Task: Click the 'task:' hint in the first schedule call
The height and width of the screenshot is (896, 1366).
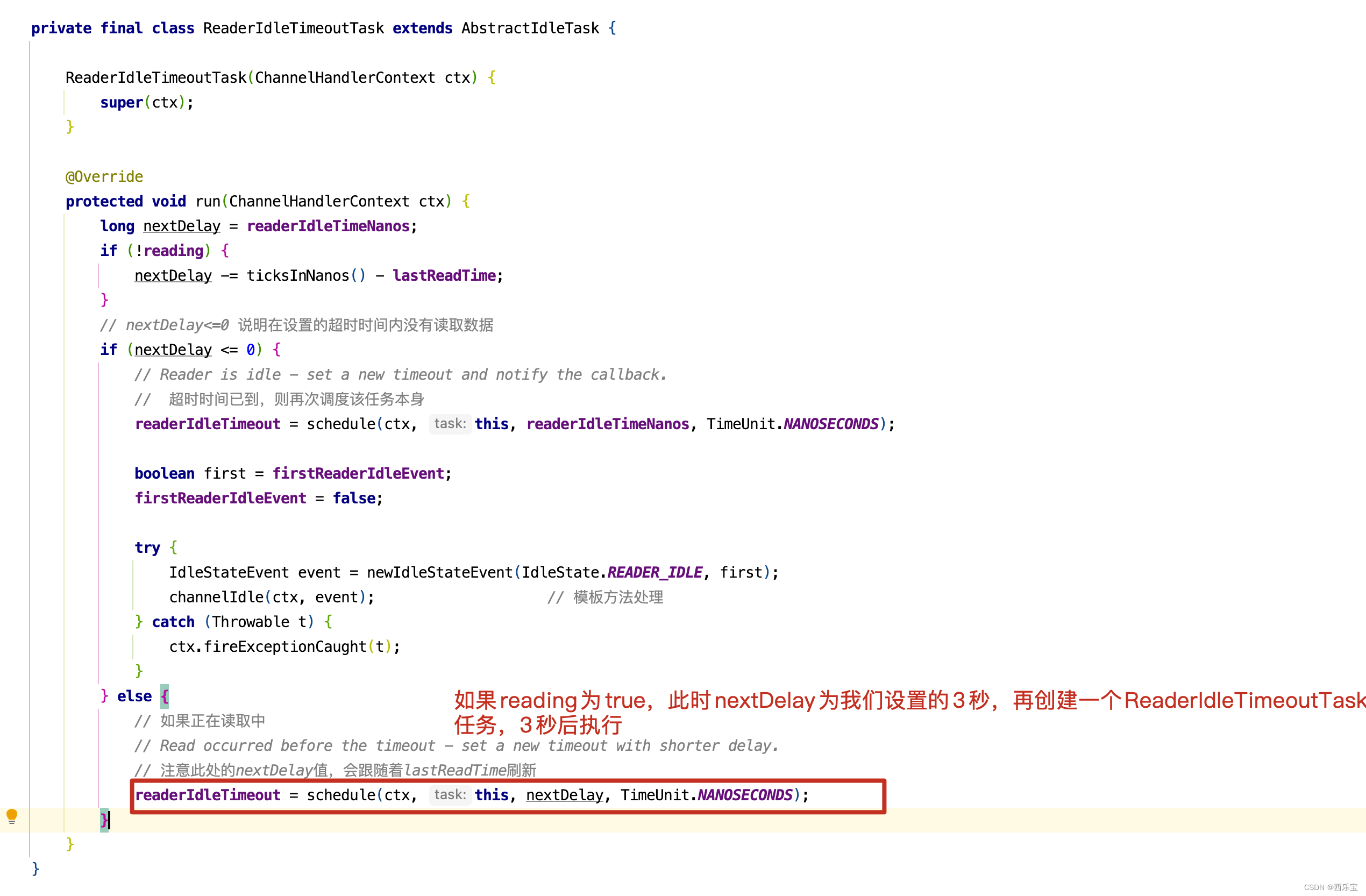Action: click(450, 424)
